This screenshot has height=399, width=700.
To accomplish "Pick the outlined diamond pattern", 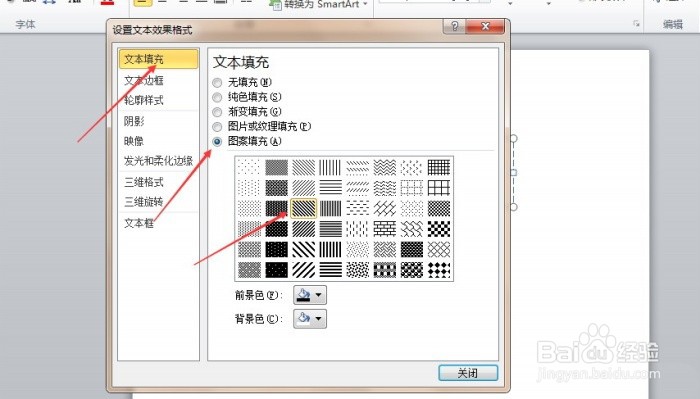I will (x=438, y=249).
